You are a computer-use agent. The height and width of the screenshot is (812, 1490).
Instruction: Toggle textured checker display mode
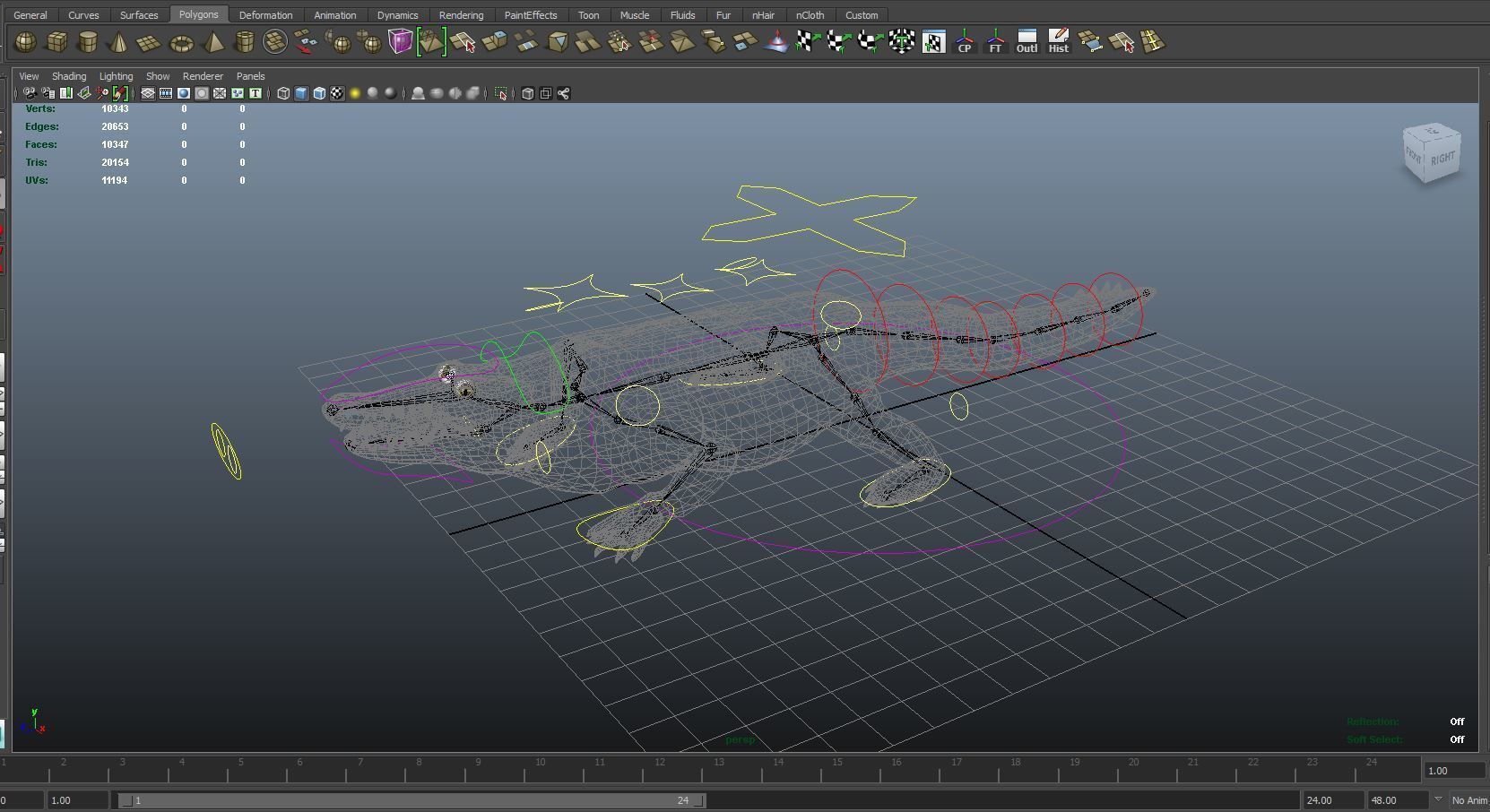point(337,93)
